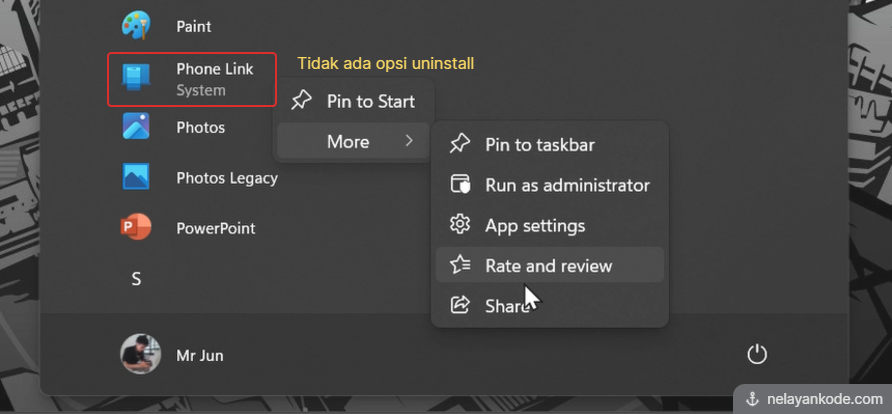Click the Share menu entry
The width and height of the screenshot is (892, 414).
pos(505,306)
